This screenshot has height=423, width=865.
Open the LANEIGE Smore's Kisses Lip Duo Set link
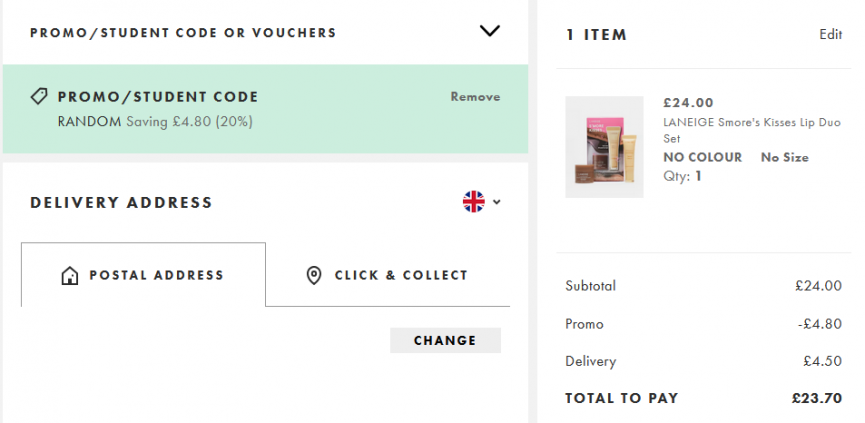coord(740,130)
